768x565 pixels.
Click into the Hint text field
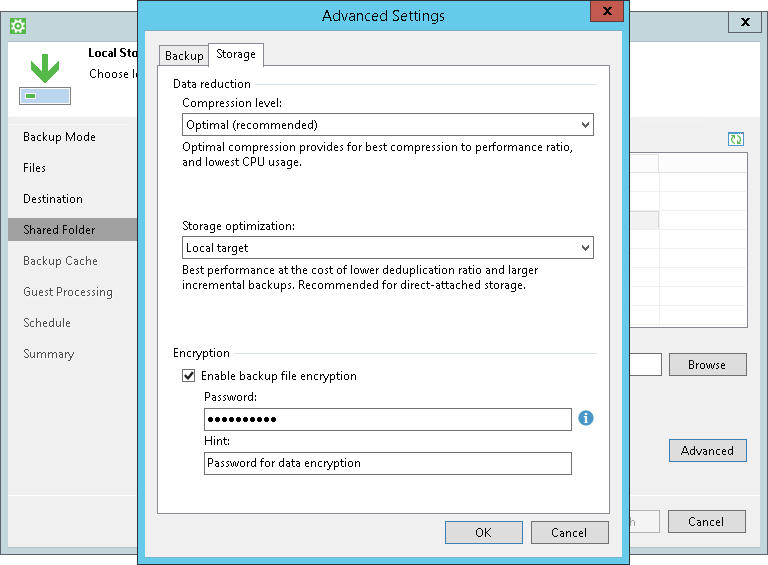point(387,463)
